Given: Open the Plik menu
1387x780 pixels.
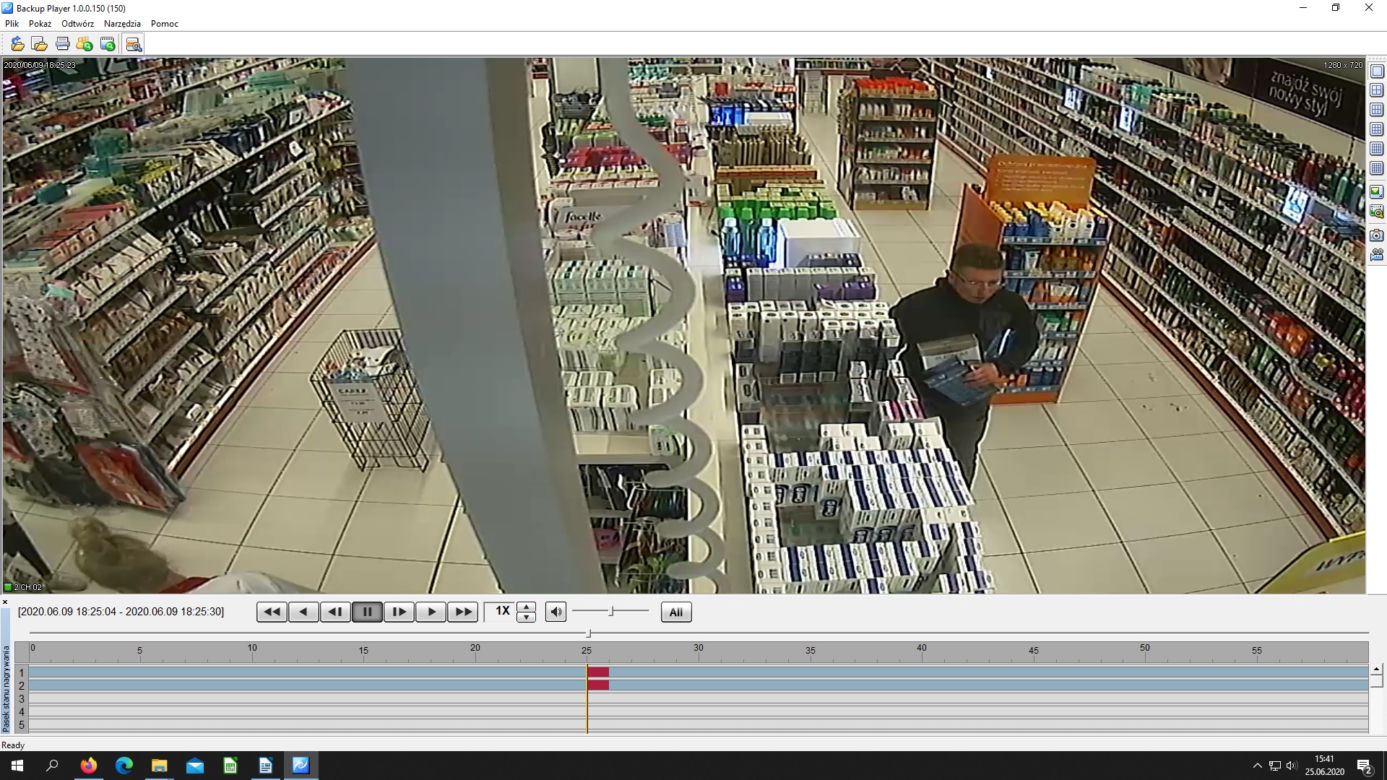Looking at the screenshot, I should [x=12, y=23].
